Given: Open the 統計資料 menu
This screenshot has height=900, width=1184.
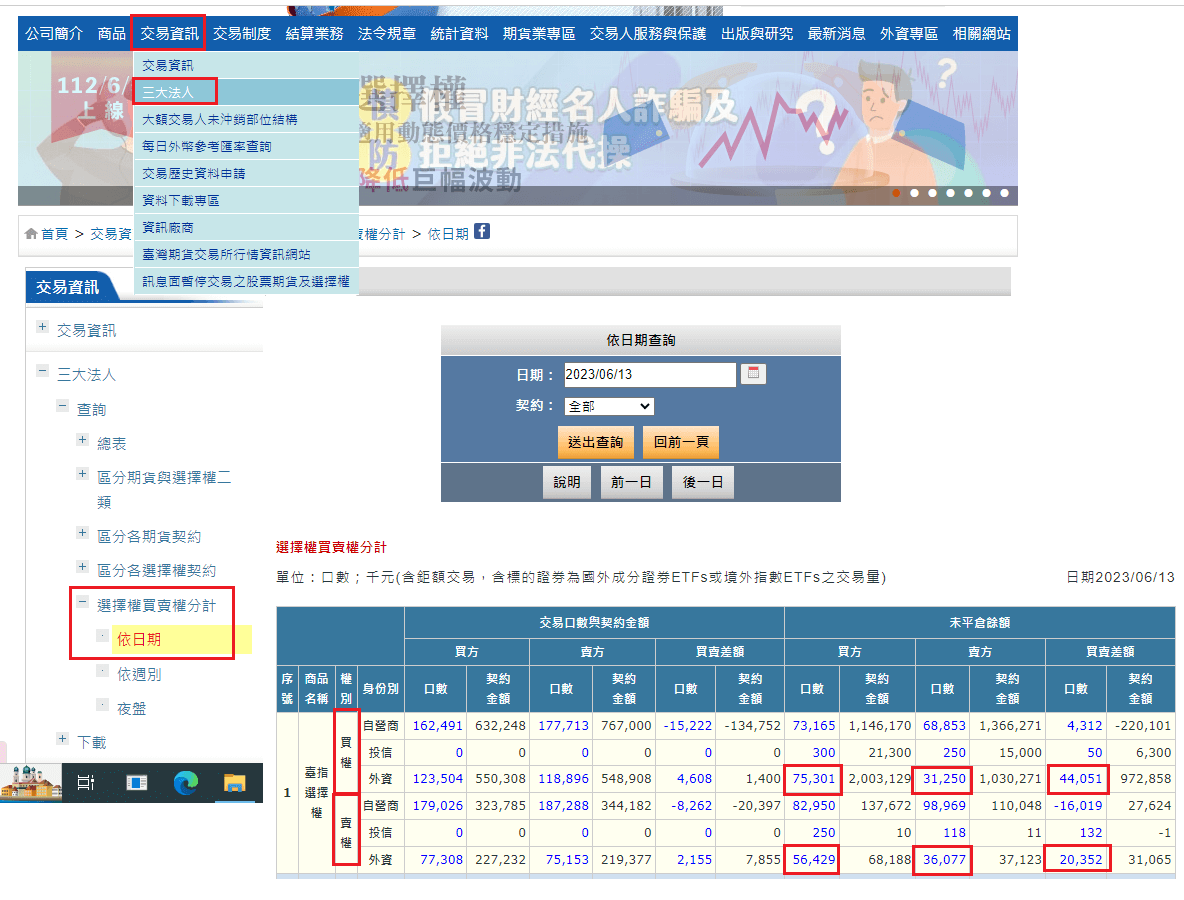Looking at the screenshot, I should [x=459, y=33].
